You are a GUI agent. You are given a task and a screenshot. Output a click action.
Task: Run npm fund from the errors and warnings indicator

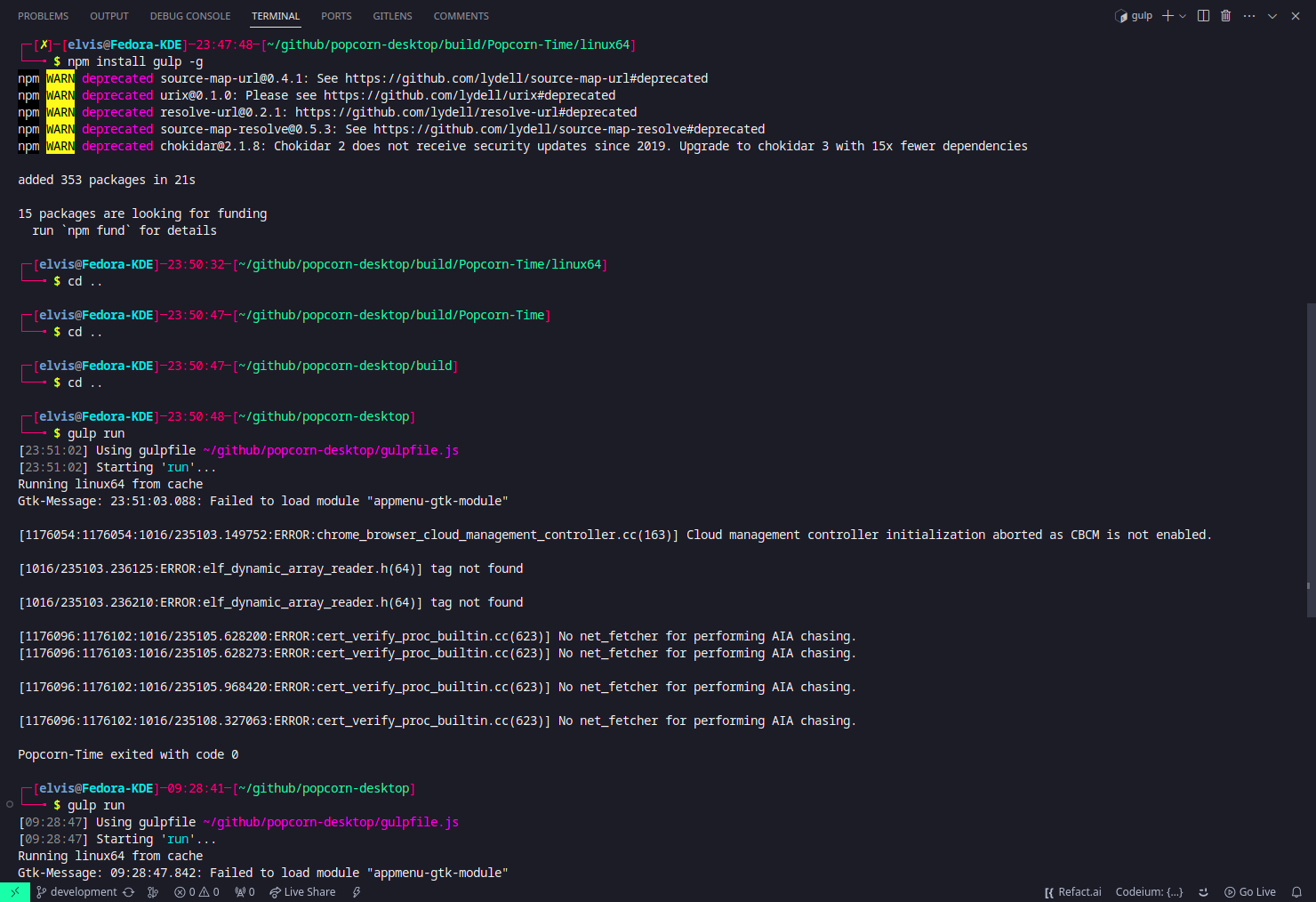point(197,891)
